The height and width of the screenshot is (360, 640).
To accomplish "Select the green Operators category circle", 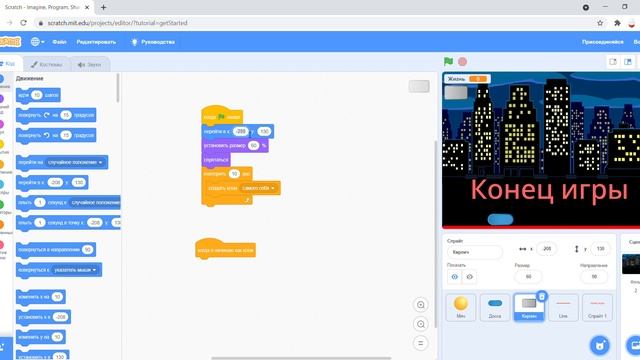I will coord(2,204).
